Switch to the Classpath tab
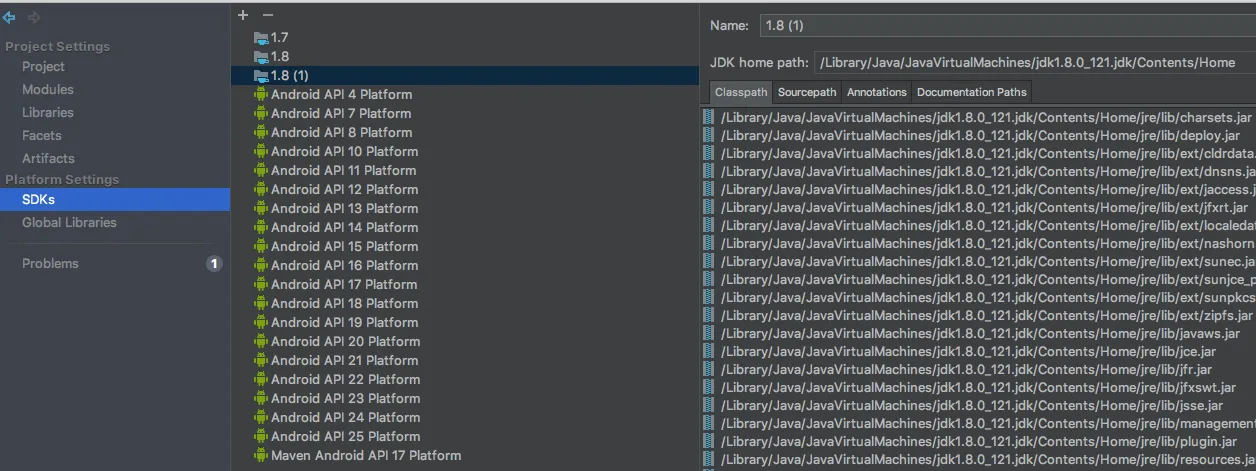1256x471 pixels. click(x=741, y=92)
